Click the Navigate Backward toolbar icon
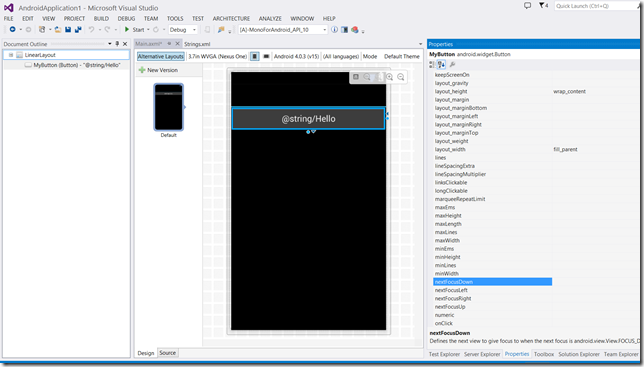The image size is (644, 367). pyautogui.click(x=12, y=30)
